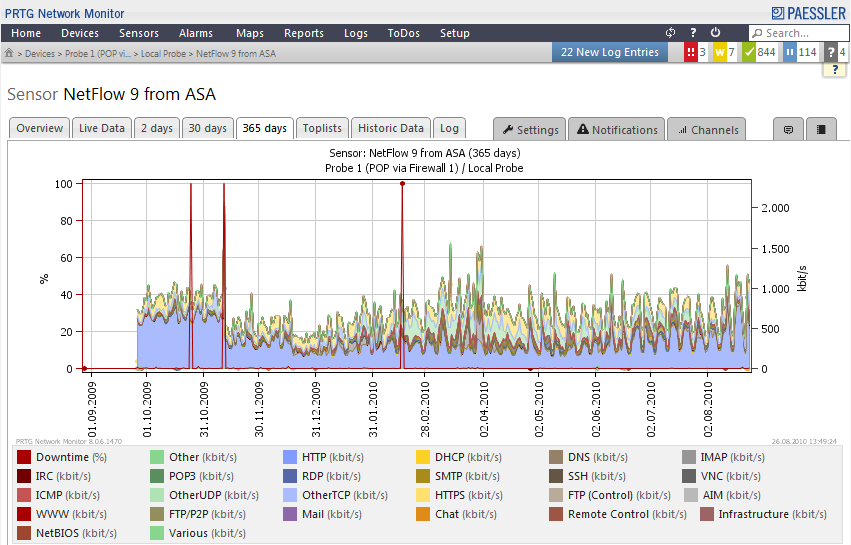Click NetFlow 9 from ASA breadcrumb
The image size is (851, 545).
click(x=236, y=54)
